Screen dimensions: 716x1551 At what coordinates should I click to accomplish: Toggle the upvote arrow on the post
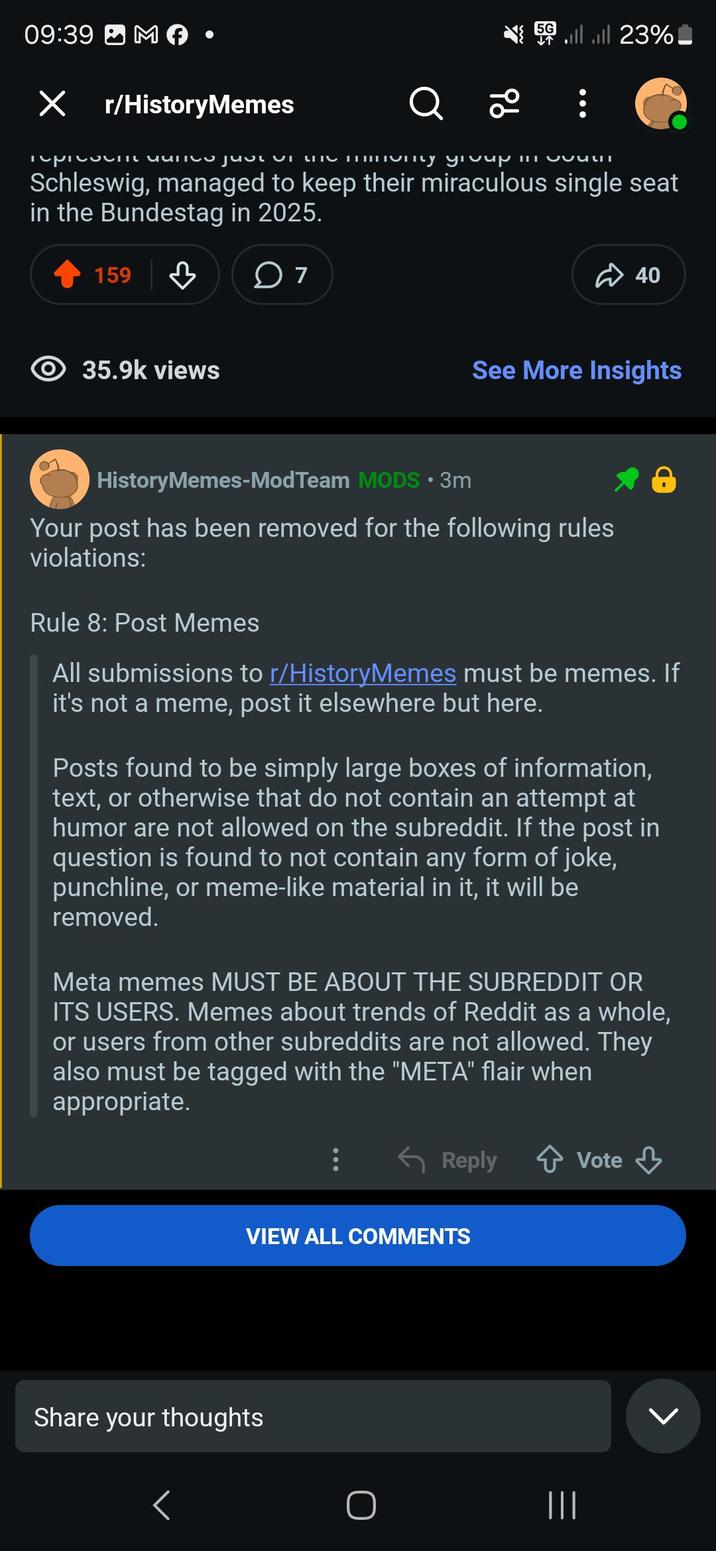69,275
